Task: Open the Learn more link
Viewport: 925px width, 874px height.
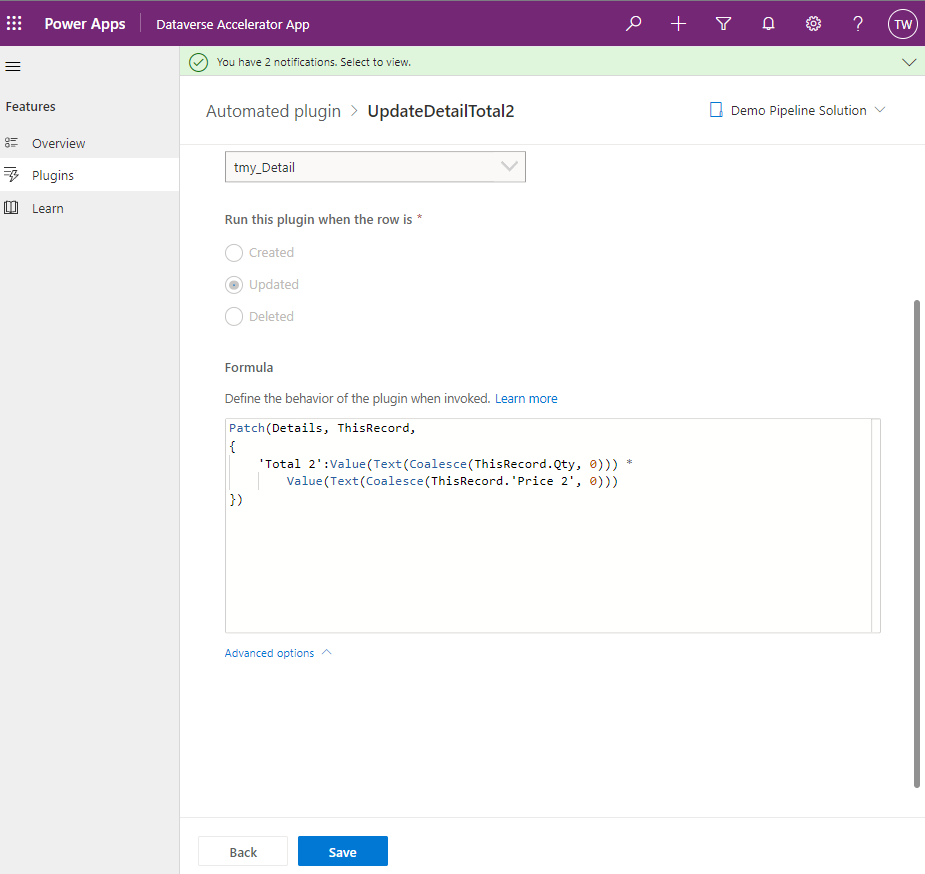Action: 526,399
